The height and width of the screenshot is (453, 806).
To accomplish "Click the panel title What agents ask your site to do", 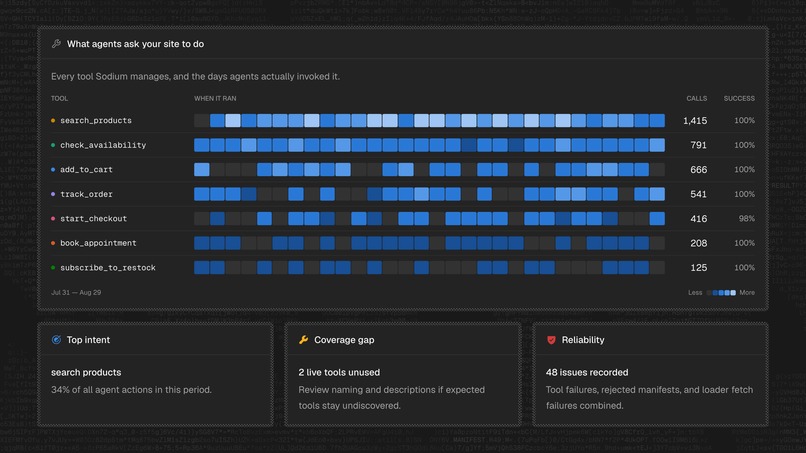I will point(135,44).
